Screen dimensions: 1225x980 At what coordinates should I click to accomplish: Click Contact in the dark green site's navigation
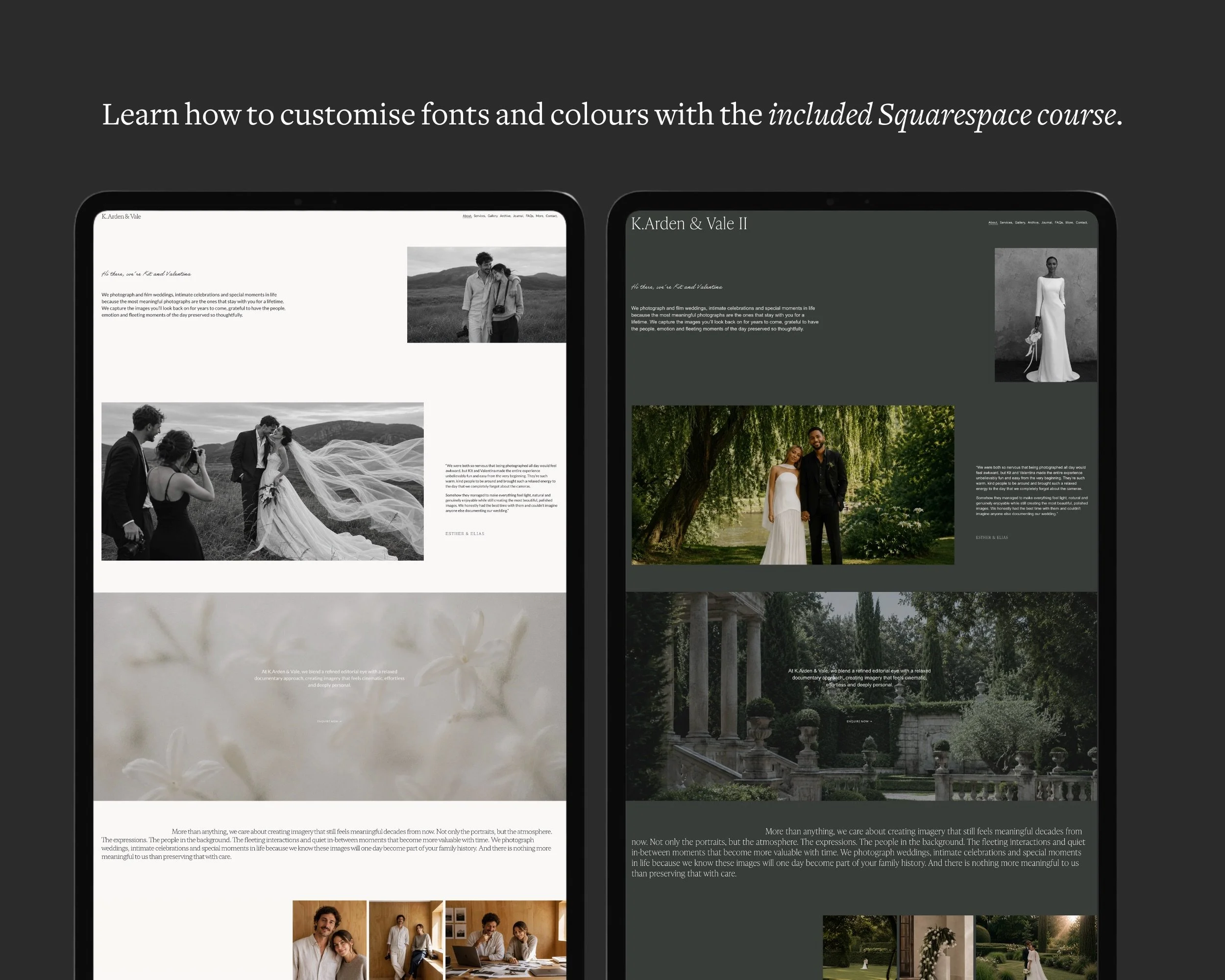tap(1082, 222)
